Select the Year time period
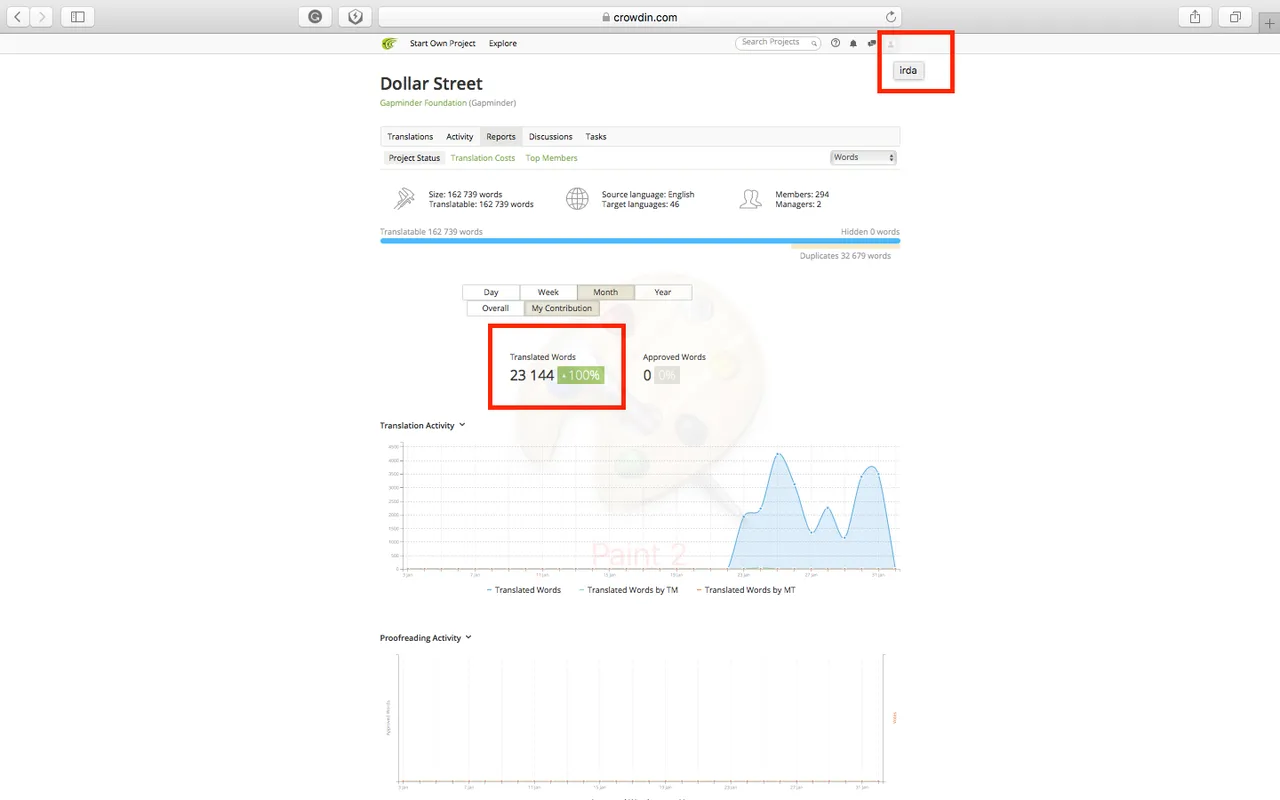 click(x=663, y=292)
